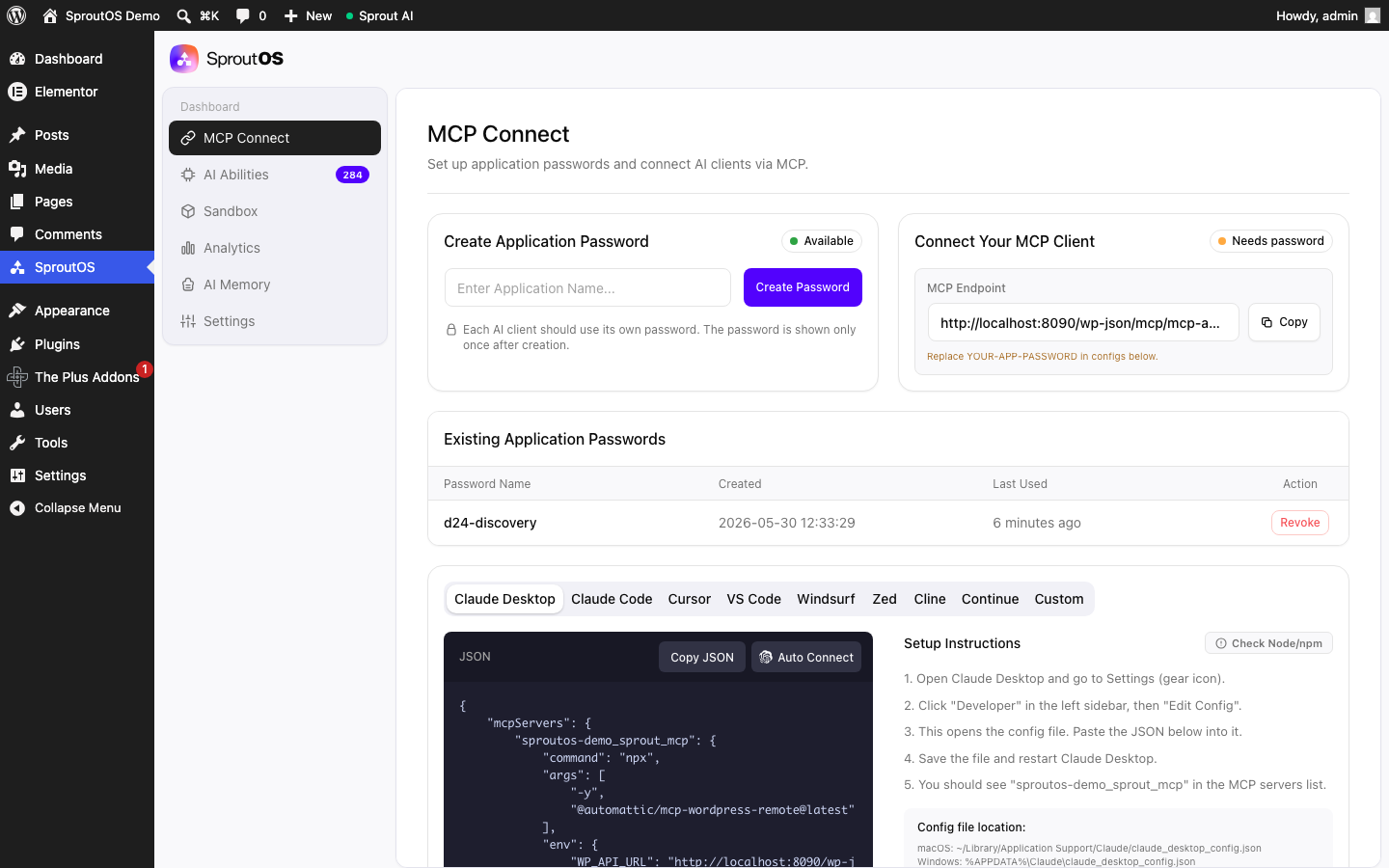Click the Check Node/npm button
Viewport: 1389px width, 868px height.
[1268, 643]
